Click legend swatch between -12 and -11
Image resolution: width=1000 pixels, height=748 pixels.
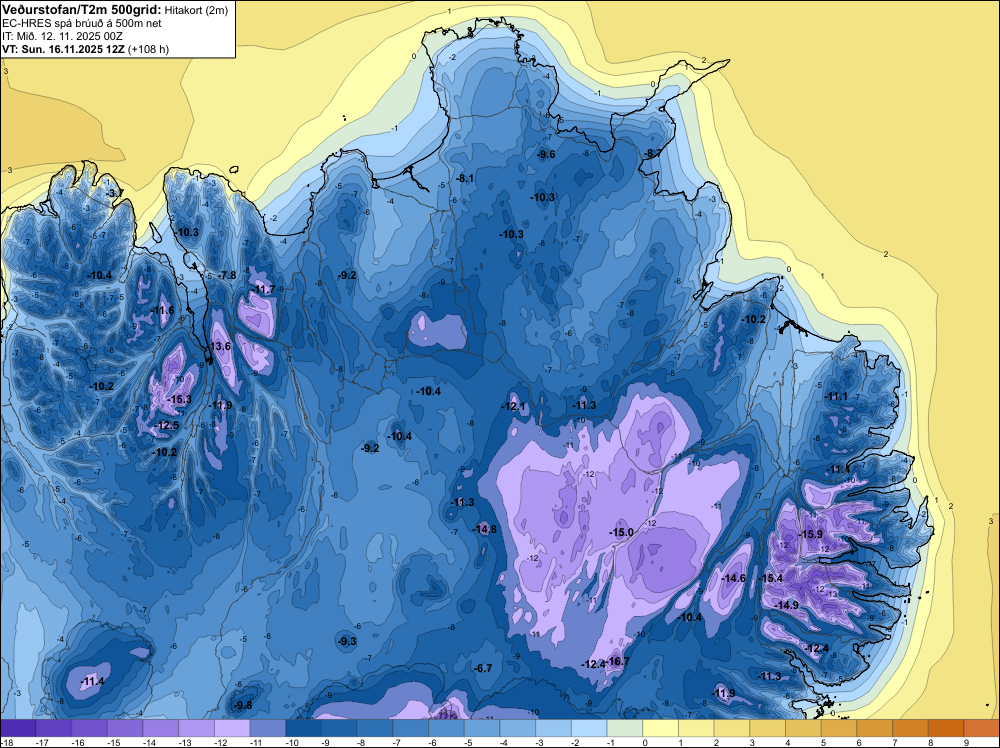tap(232, 728)
